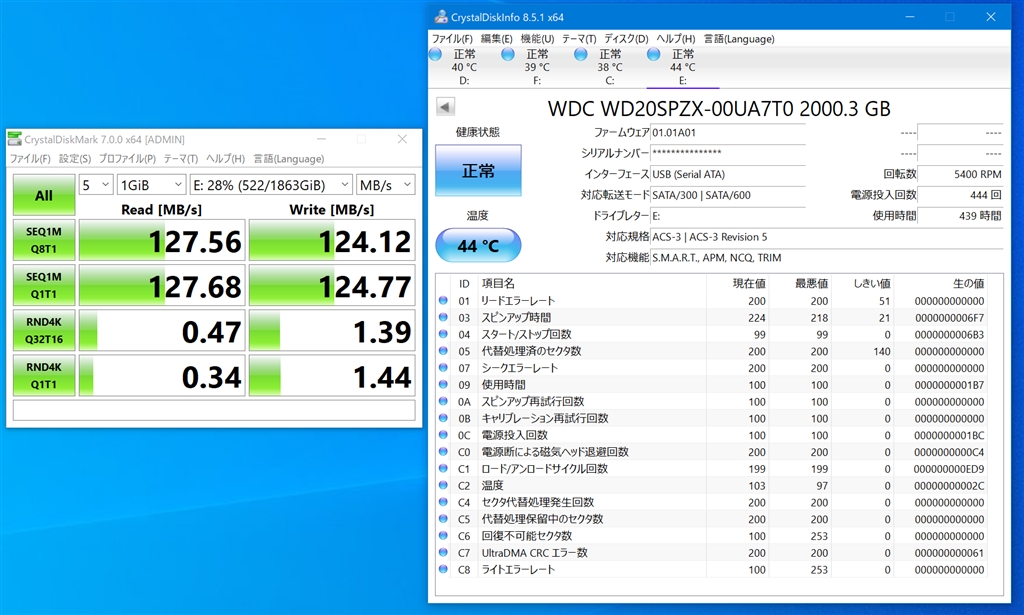
Task: Click the 44 °C temperature button
Action: pos(478,245)
